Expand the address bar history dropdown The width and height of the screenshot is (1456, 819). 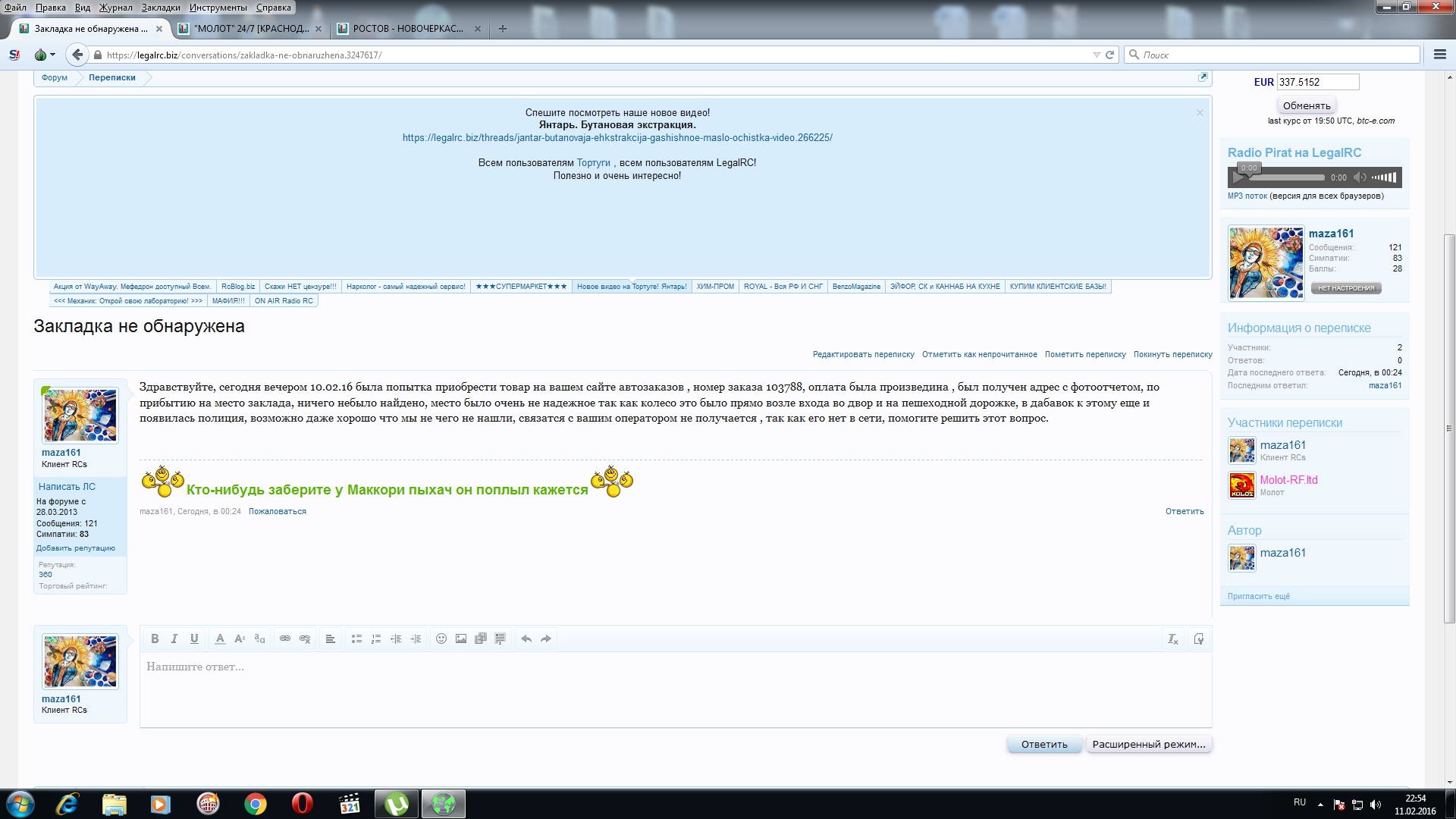pos(1097,55)
